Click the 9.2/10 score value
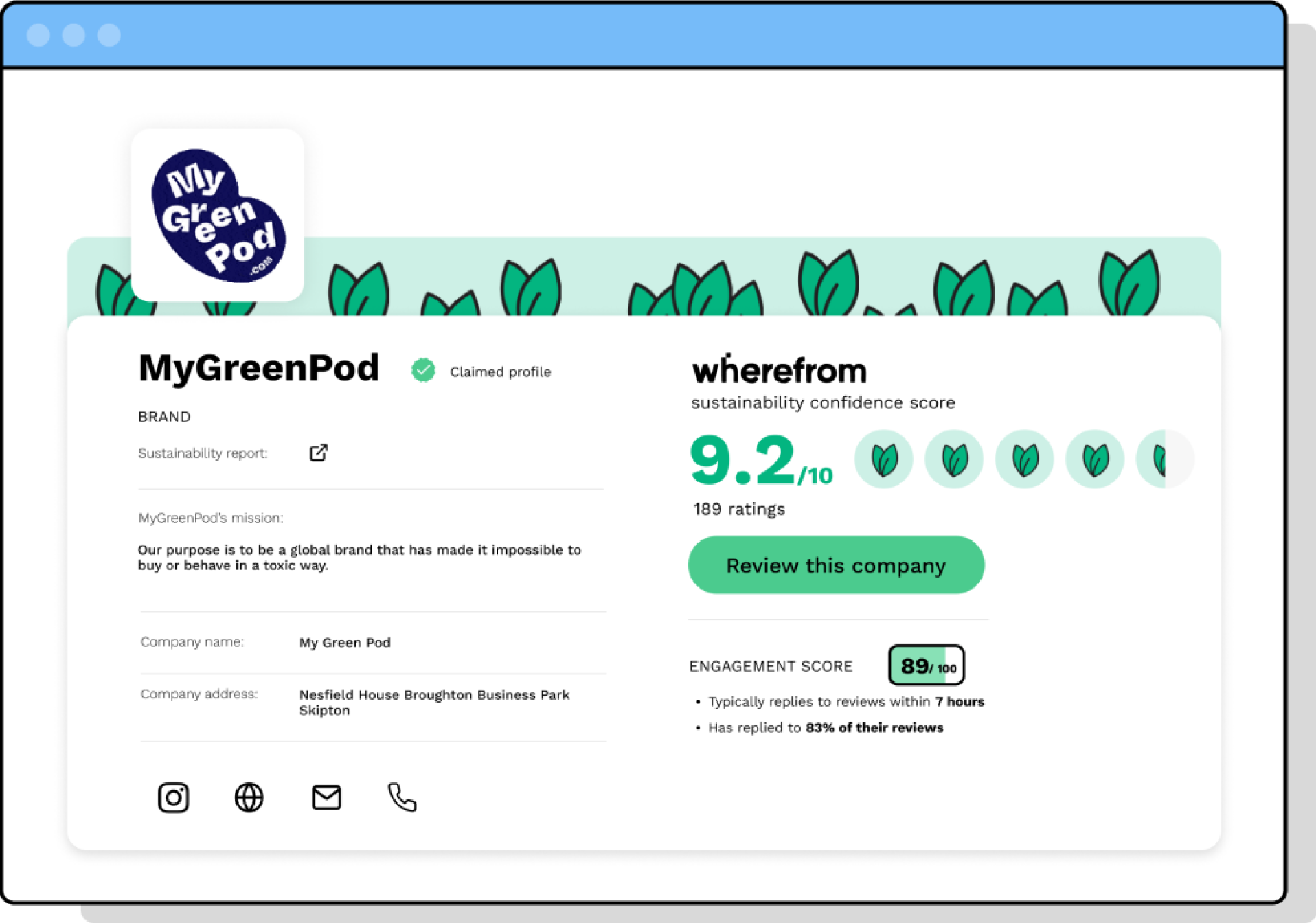This screenshot has width=1316, height=923. (761, 461)
